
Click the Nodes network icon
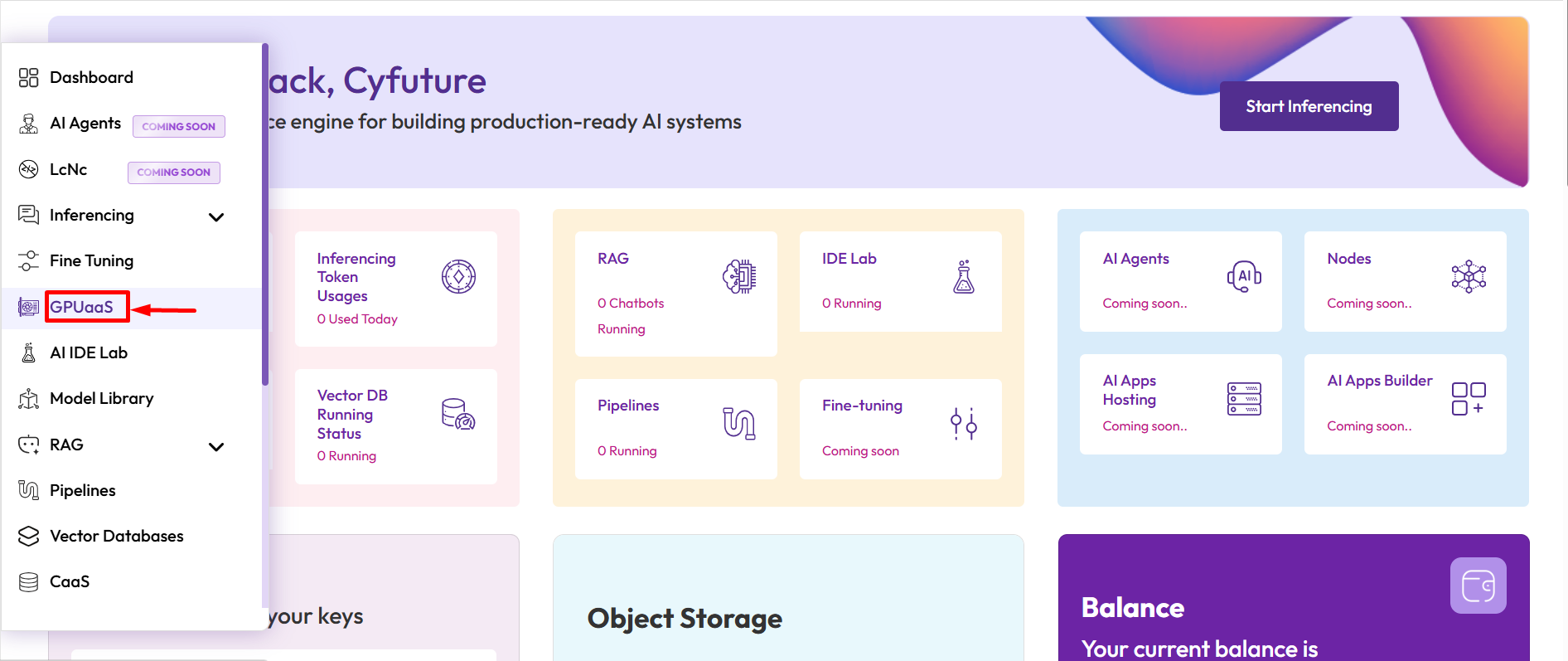(x=1468, y=276)
